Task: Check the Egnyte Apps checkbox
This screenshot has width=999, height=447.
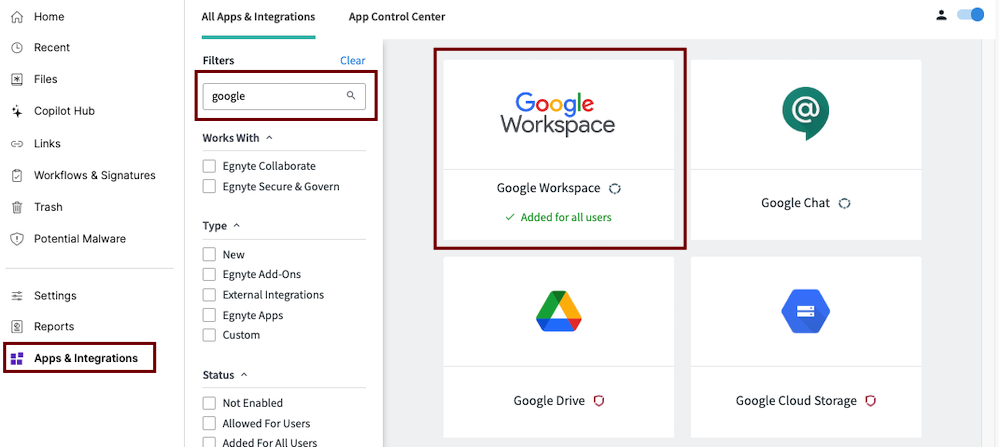Action: [x=209, y=315]
